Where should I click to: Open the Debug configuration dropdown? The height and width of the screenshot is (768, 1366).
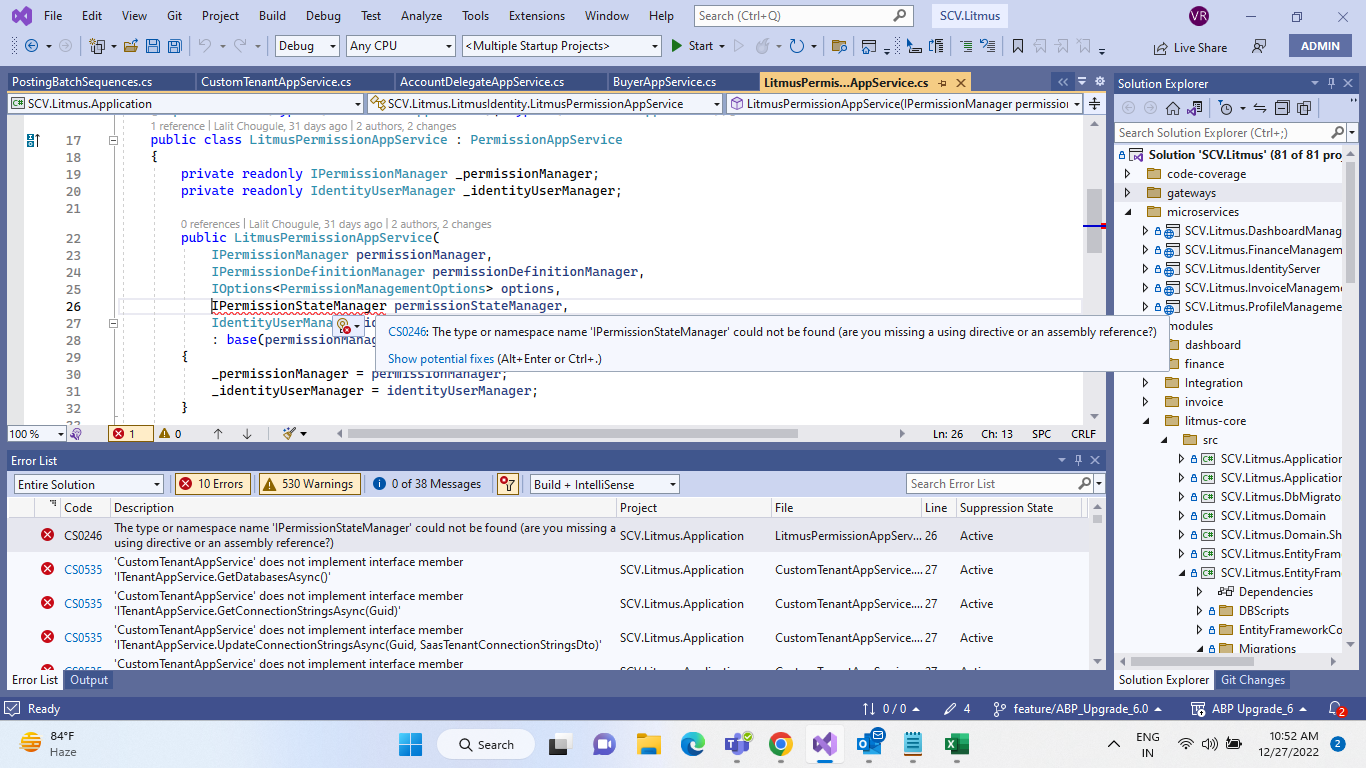click(307, 46)
